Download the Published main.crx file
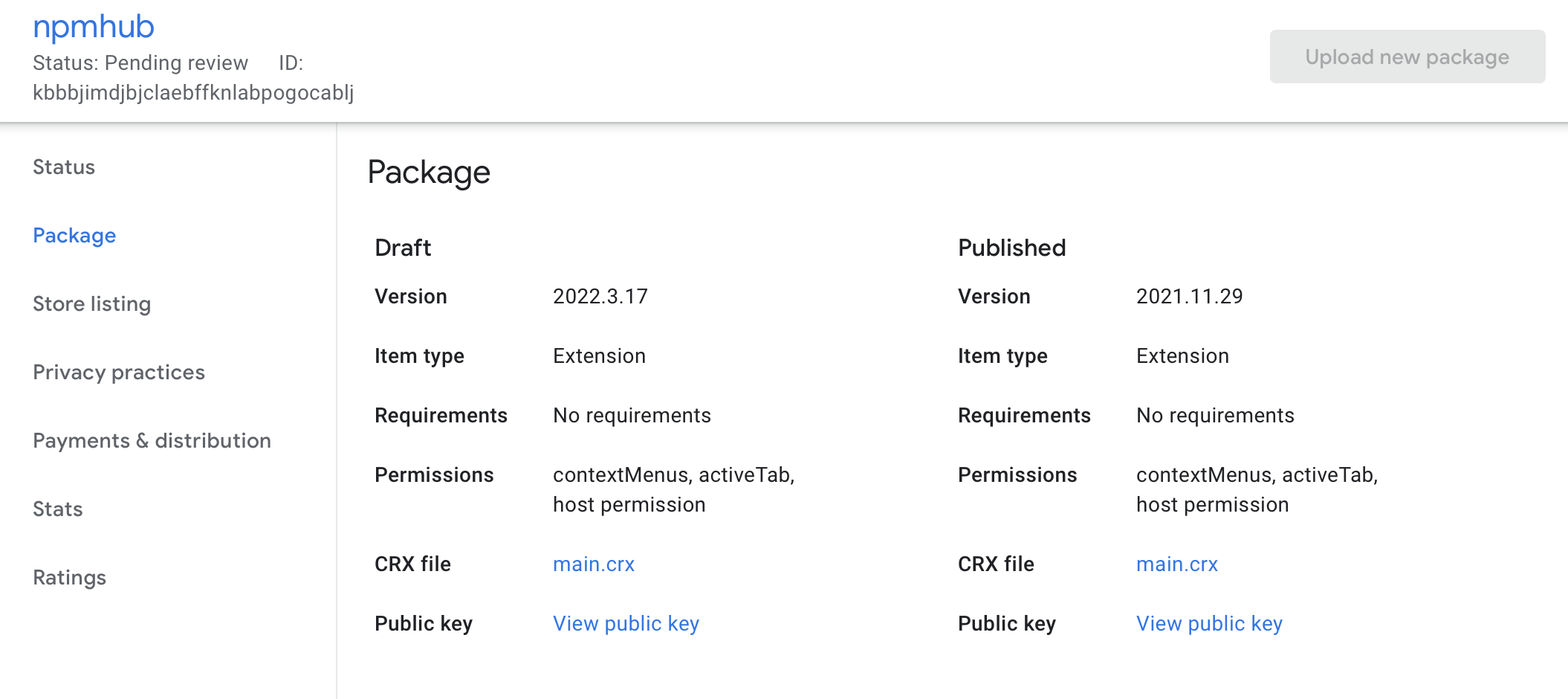Viewport: 1568px width, 699px height. [1177, 564]
